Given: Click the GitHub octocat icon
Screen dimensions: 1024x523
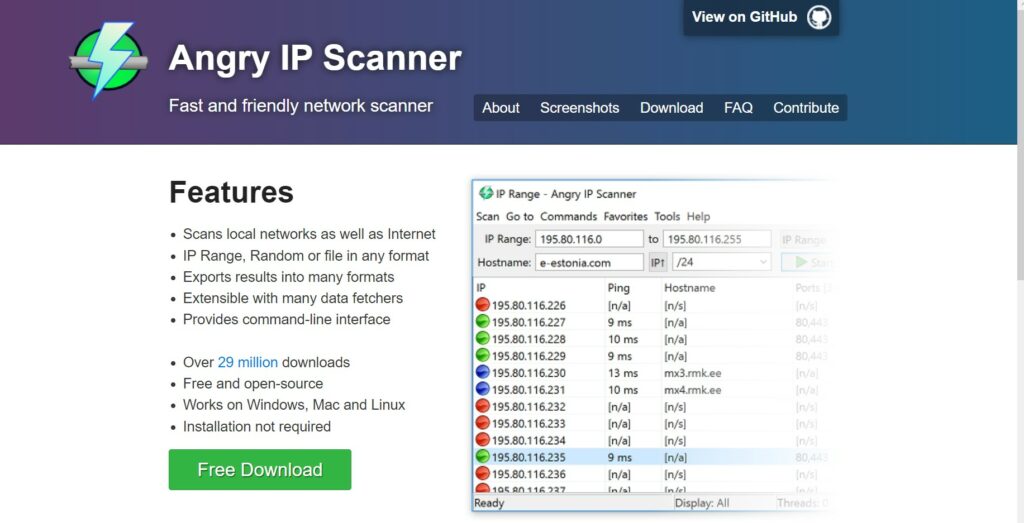Looking at the screenshot, I should click(x=819, y=18).
